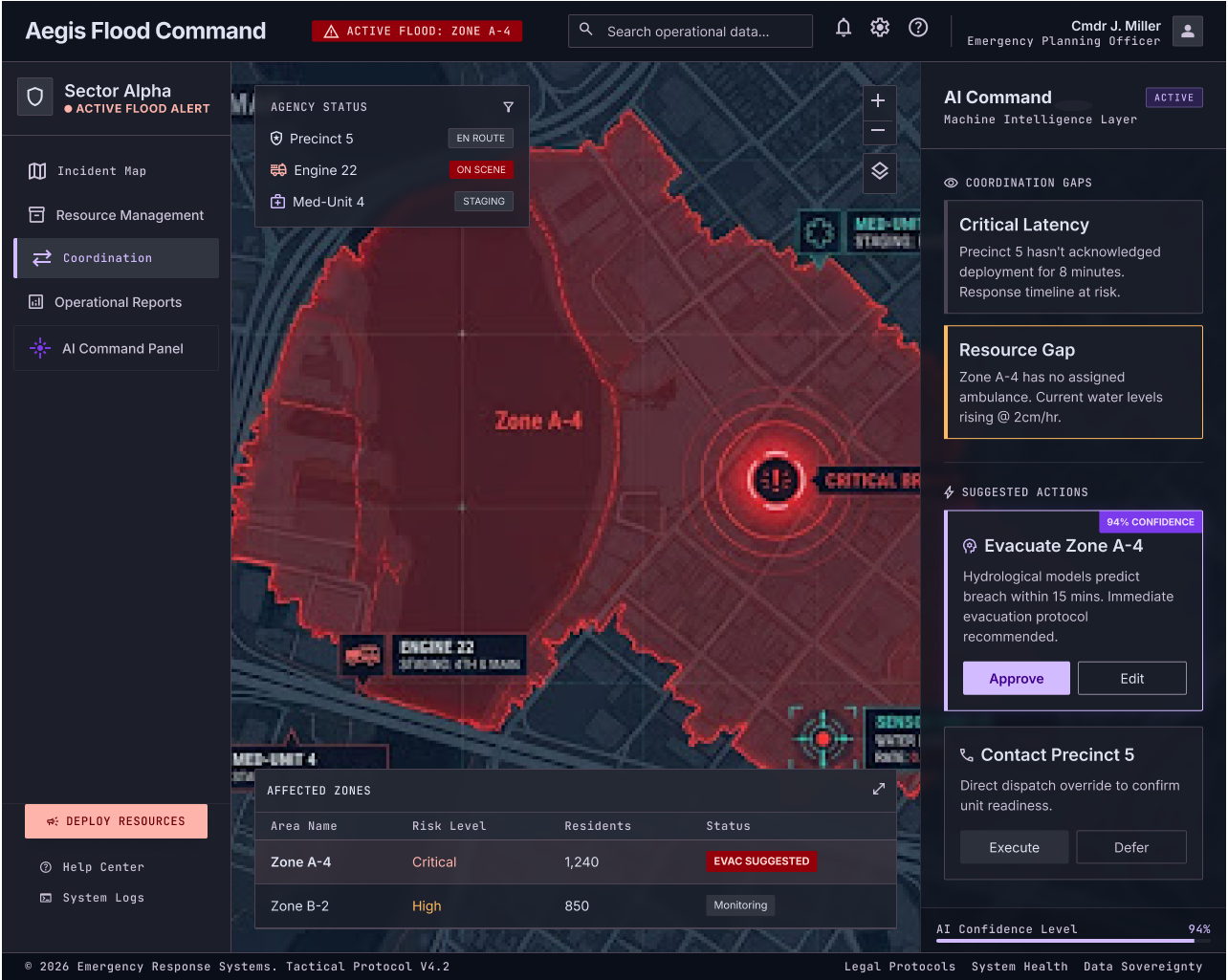The width and height of the screenshot is (1228, 980).
Task: Execute Contact Precinct 5 action
Action: click(1014, 848)
